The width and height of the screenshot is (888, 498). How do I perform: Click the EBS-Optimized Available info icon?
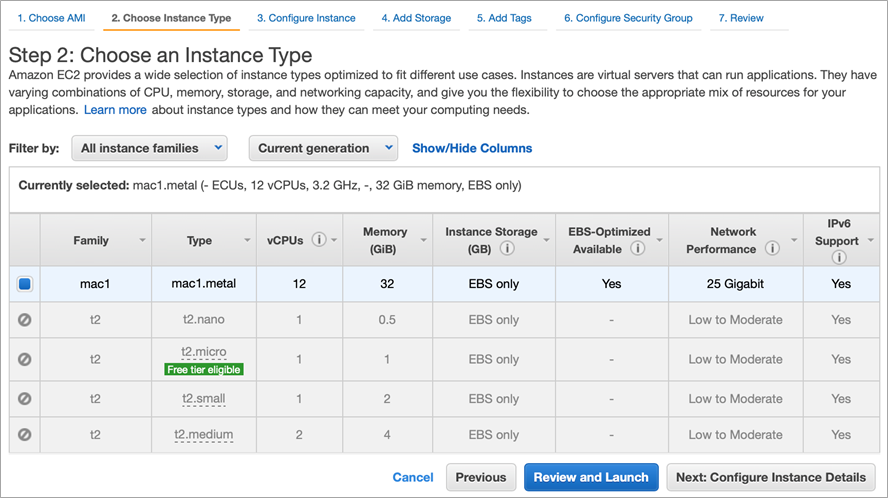coord(637,249)
